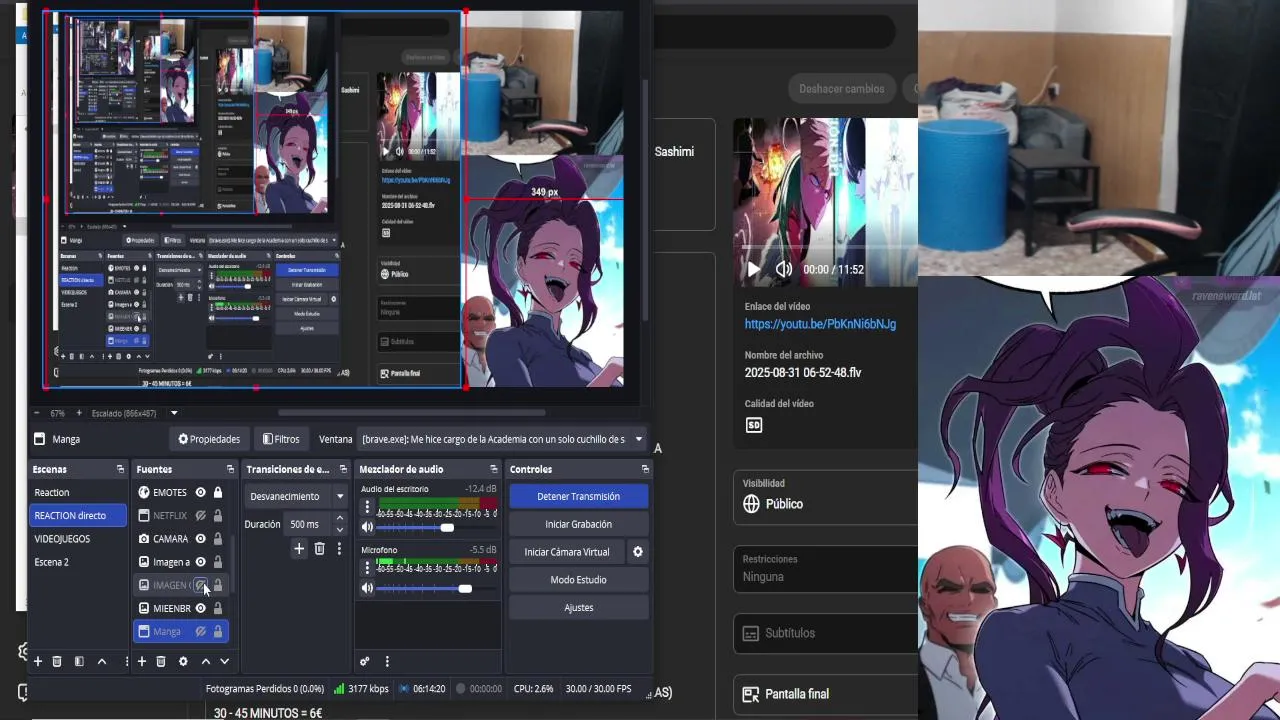Select the Manga source row

181,631
